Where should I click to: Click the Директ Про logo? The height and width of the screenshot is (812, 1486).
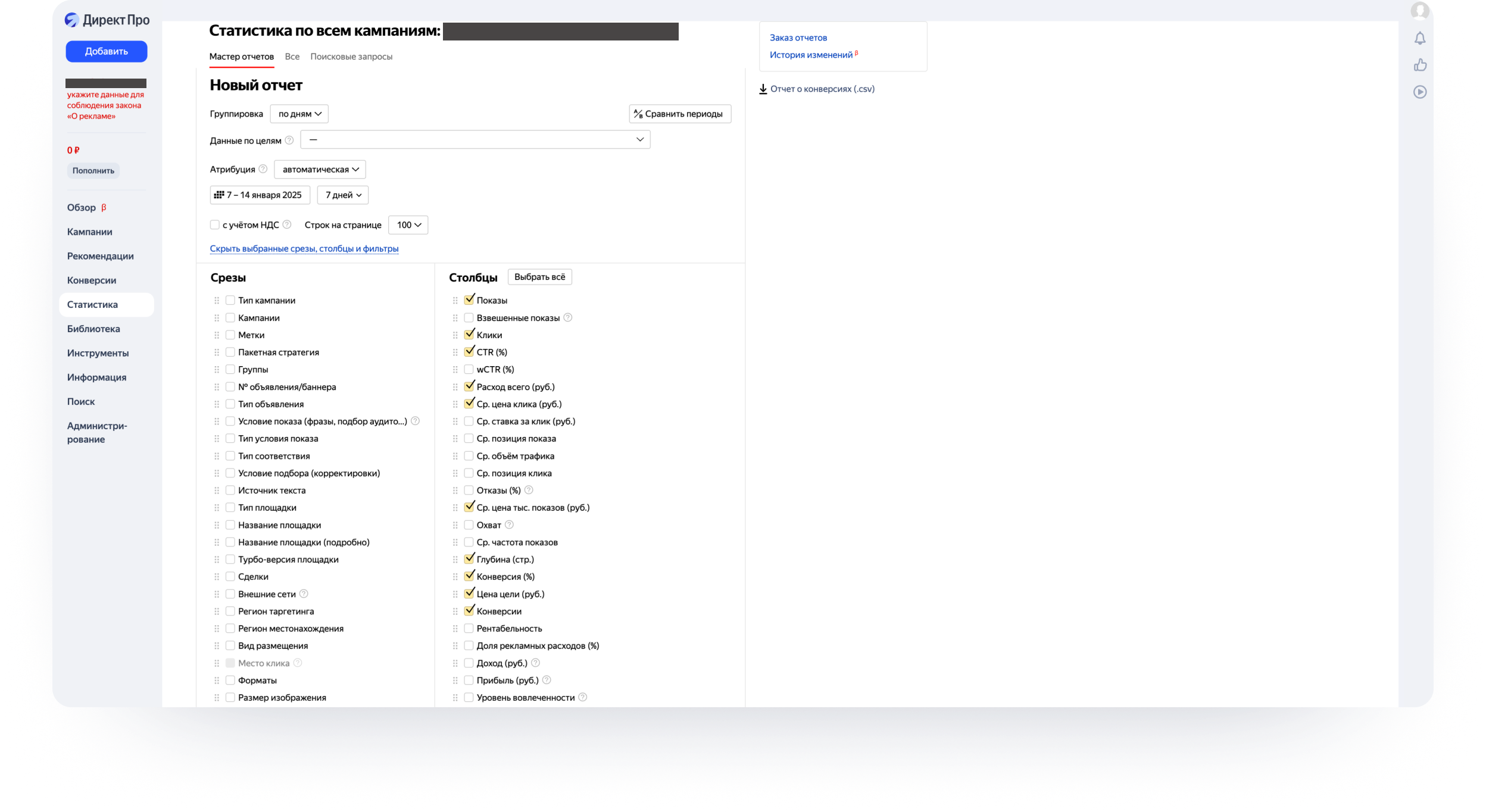click(107, 20)
